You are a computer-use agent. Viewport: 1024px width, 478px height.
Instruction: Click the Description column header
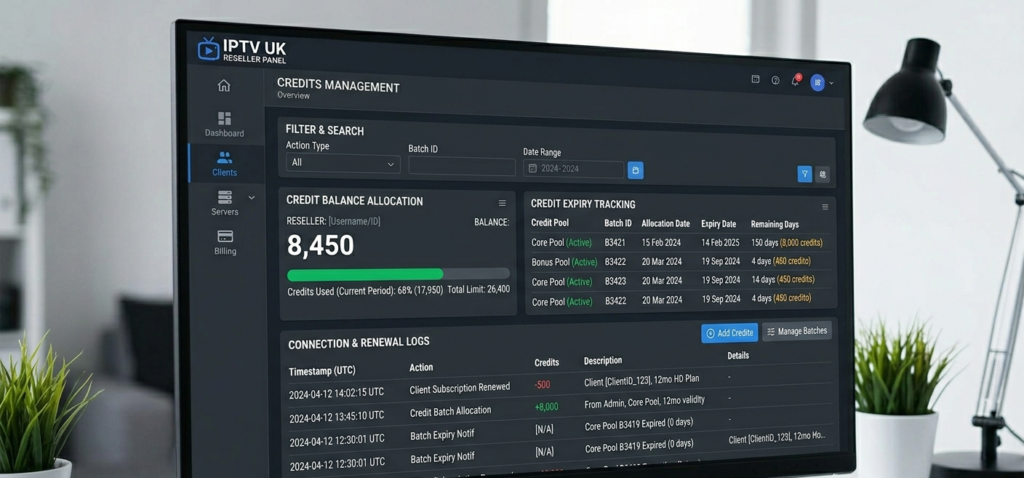(x=603, y=360)
